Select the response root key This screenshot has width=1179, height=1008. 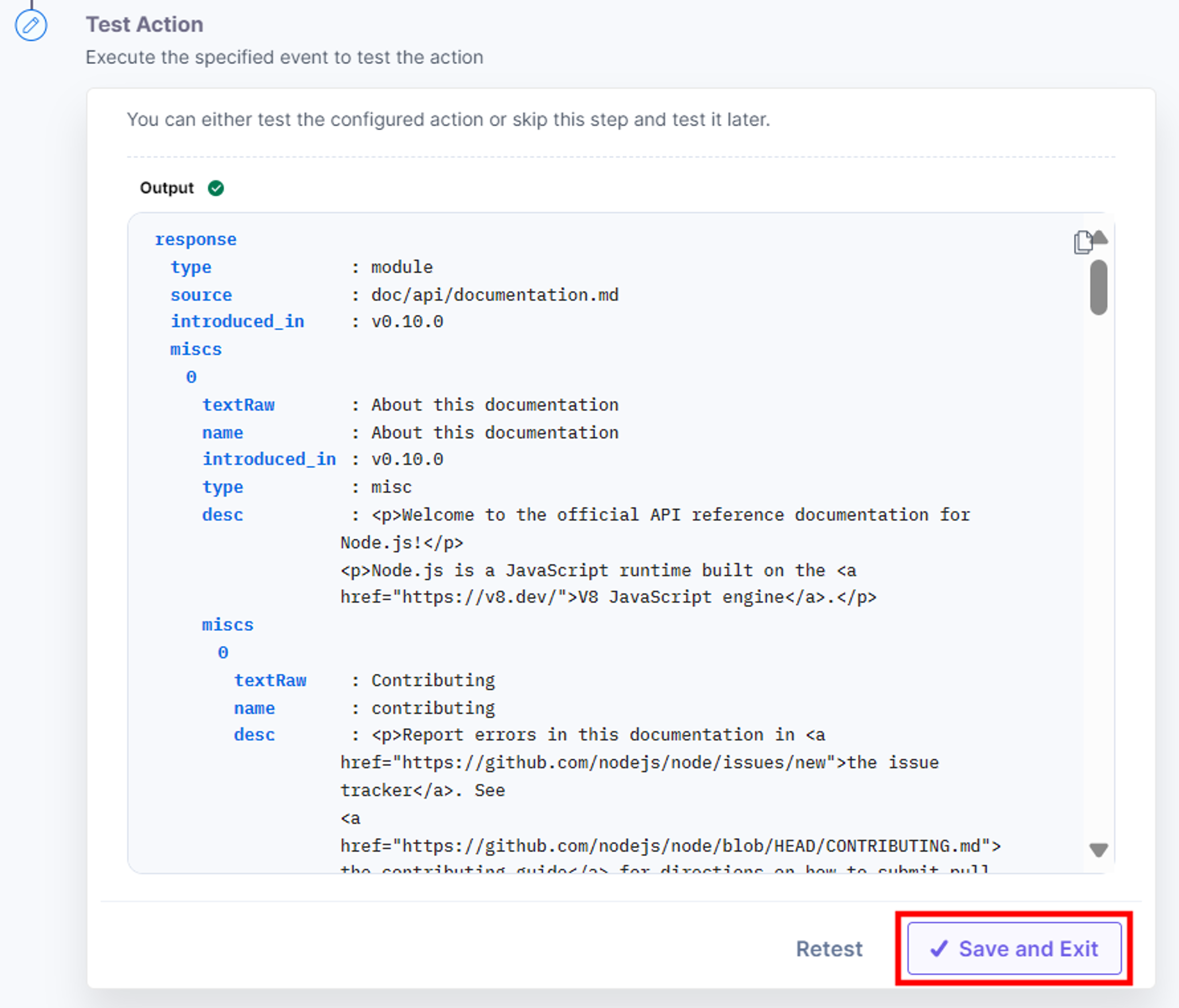coord(196,239)
